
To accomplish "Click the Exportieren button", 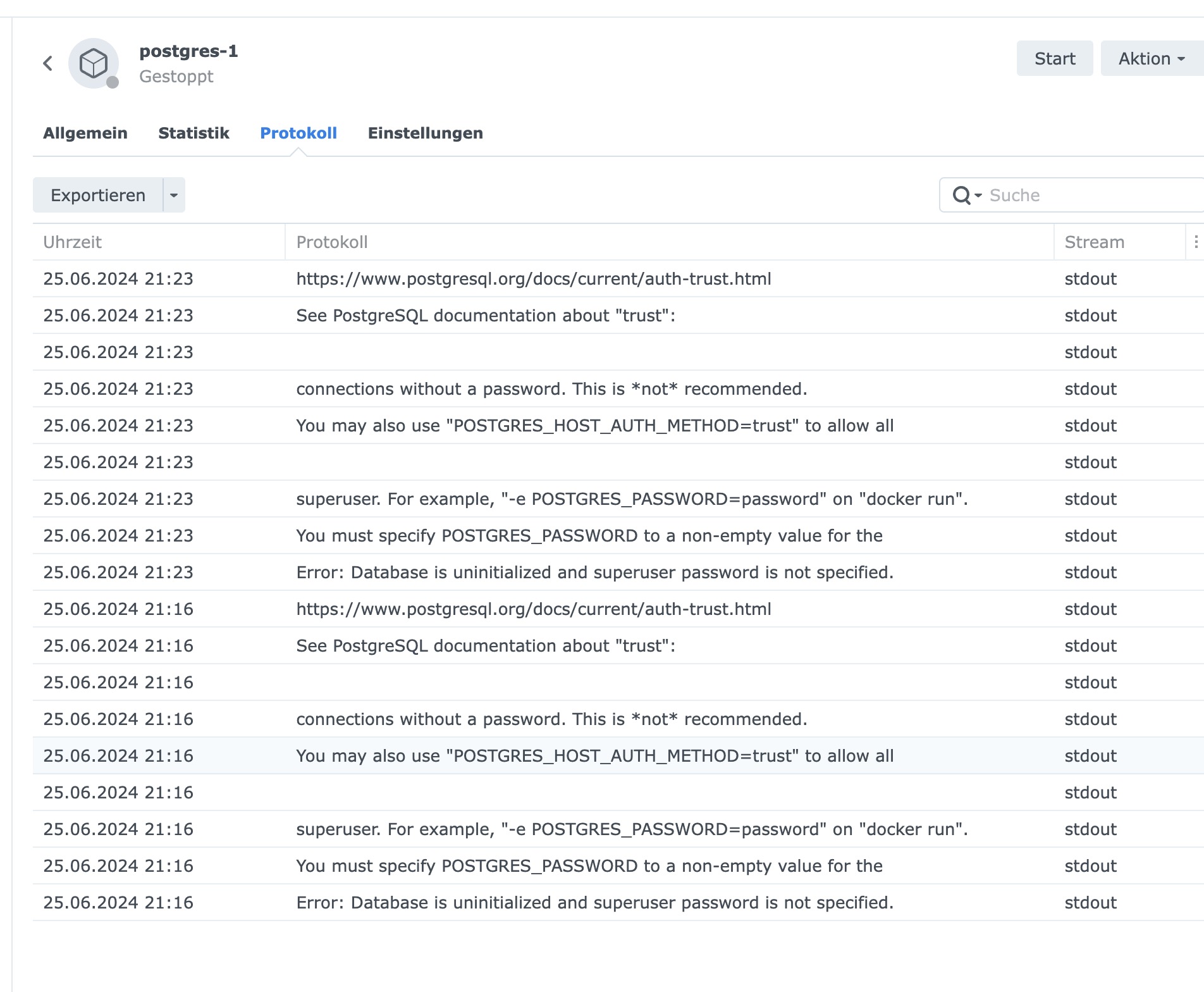I will pos(98,195).
